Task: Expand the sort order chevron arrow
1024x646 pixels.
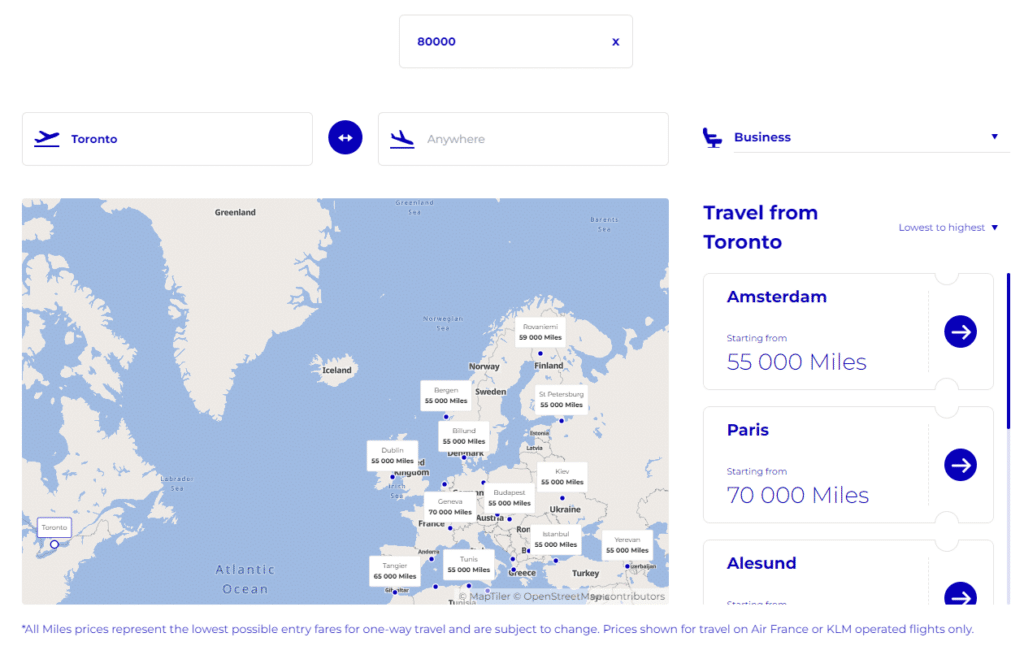Action: pyautogui.click(x=993, y=227)
